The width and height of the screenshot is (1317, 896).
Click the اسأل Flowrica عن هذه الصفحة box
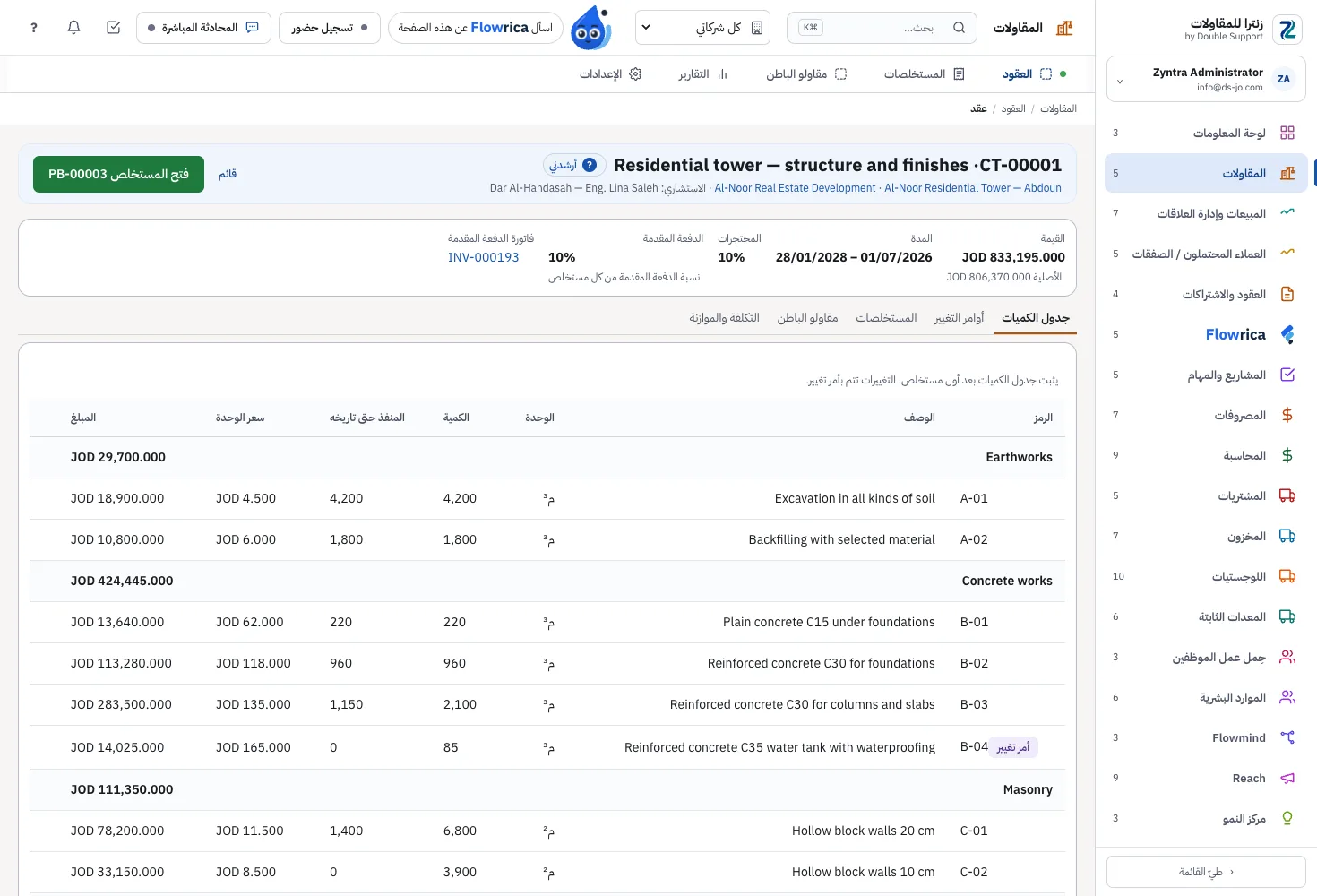point(476,28)
